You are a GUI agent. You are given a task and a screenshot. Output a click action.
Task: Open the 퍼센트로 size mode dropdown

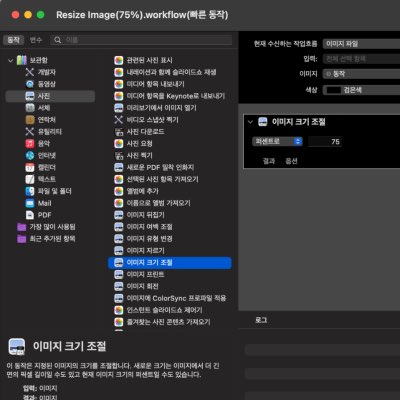pyautogui.click(x=277, y=141)
